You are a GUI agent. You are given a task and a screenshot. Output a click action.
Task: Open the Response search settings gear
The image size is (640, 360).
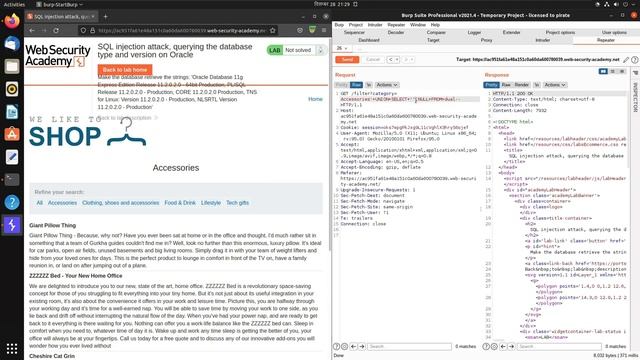[494, 347]
